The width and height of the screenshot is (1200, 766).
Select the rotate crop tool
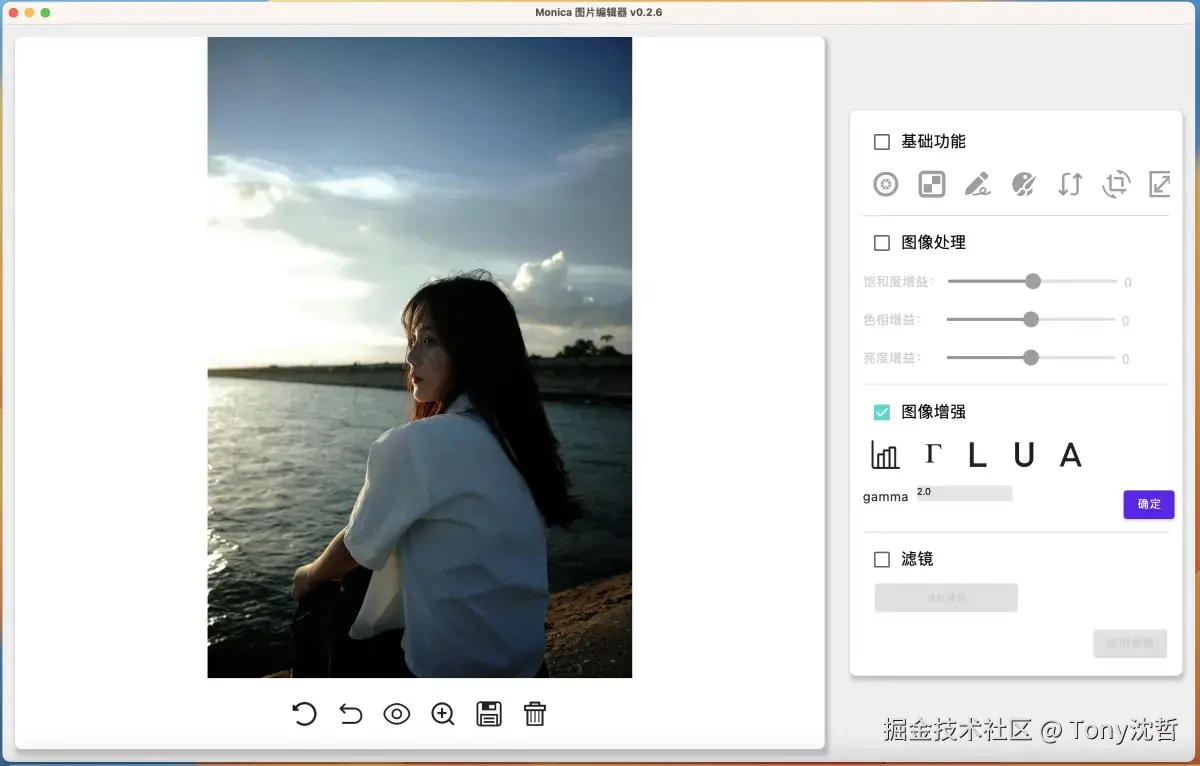(1115, 184)
